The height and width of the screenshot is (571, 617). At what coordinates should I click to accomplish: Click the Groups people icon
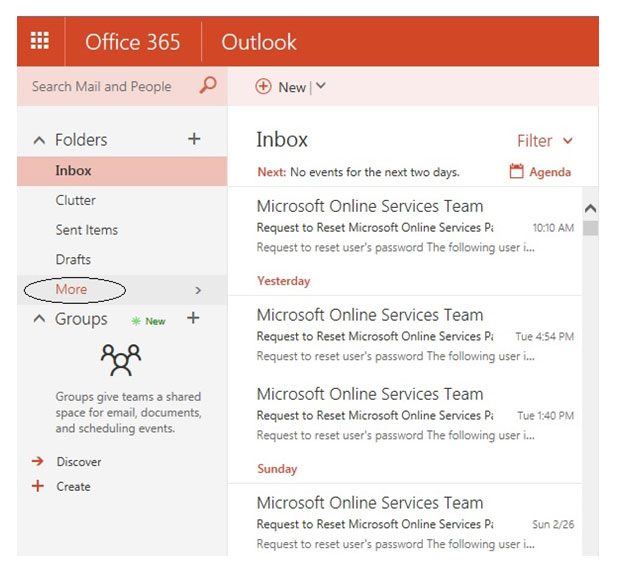pos(121,360)
